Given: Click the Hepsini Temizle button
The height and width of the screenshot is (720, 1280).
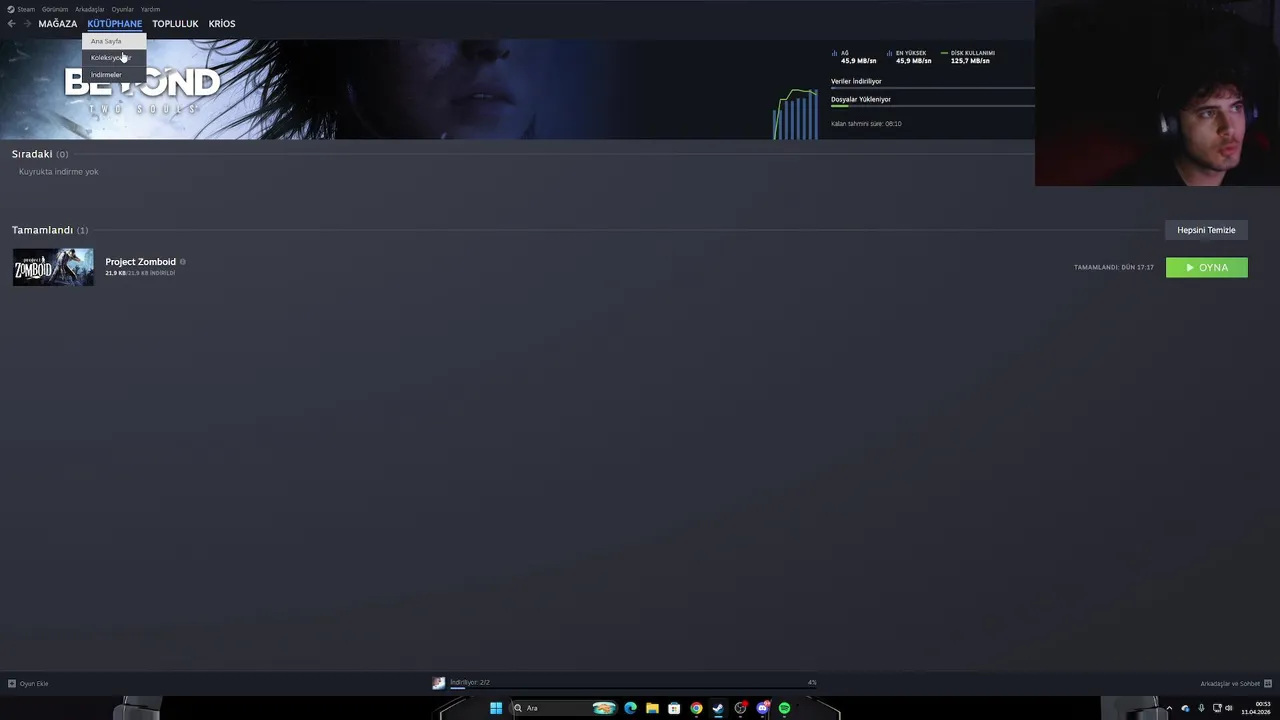Looking at the screenshot, I should coord(1206,230).
